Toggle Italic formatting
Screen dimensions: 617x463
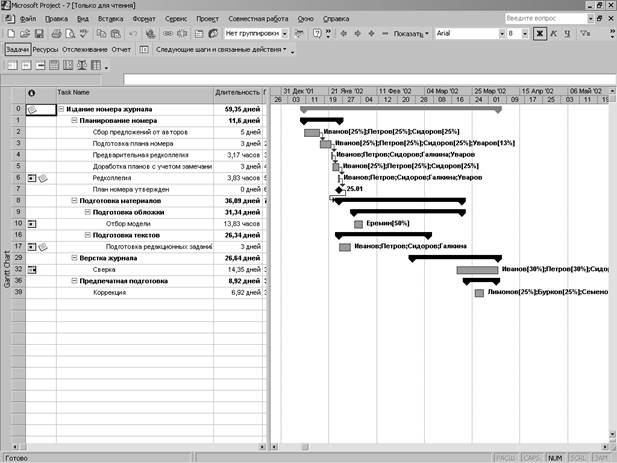pyautogui.click(x=553, y=34)
